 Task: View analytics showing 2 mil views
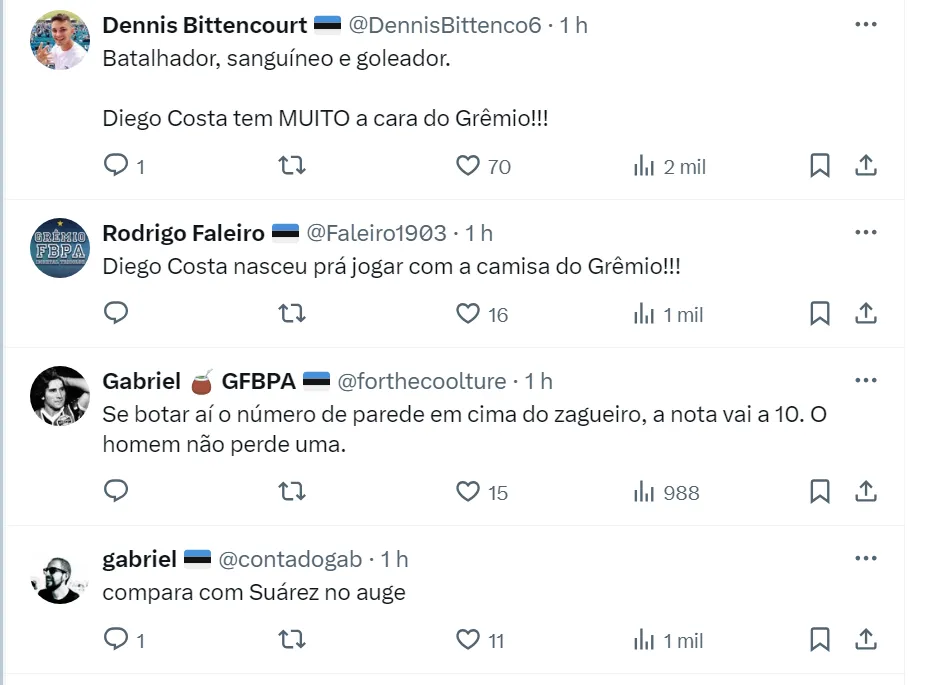click(669, 166)
